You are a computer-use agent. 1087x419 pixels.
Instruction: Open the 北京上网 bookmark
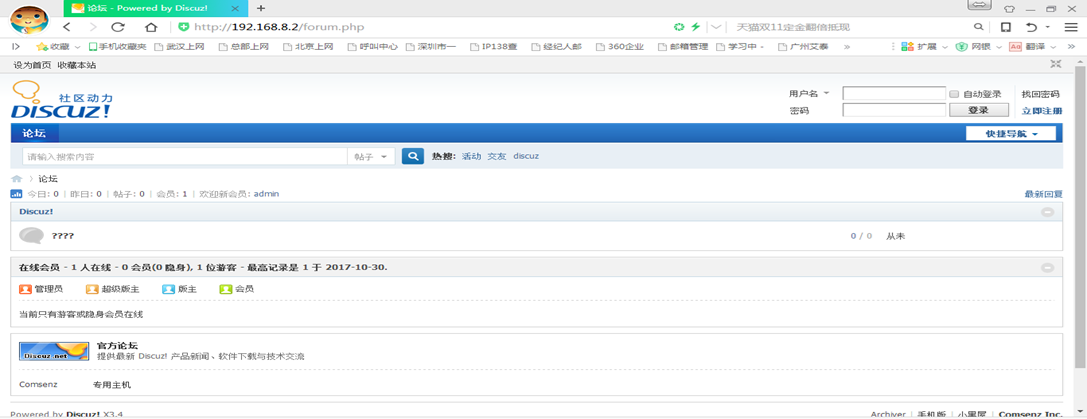tap(308, 46)
